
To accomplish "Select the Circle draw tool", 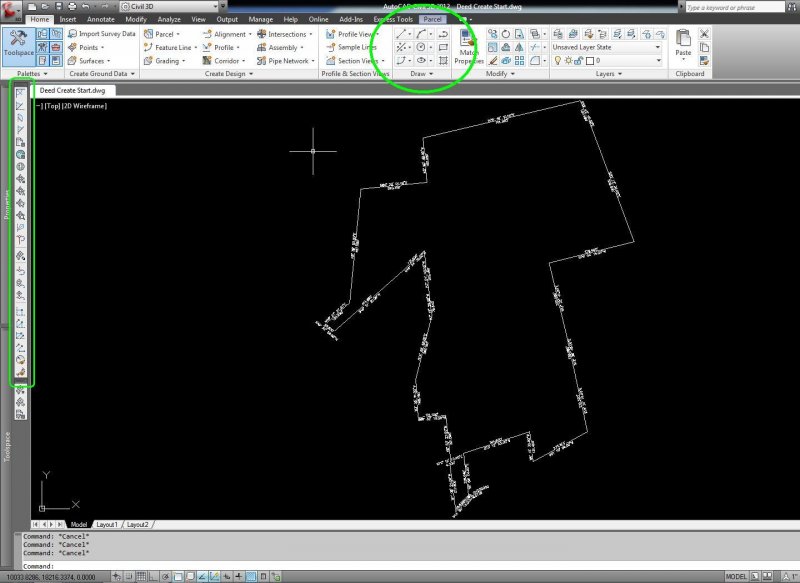I will 421,47.
